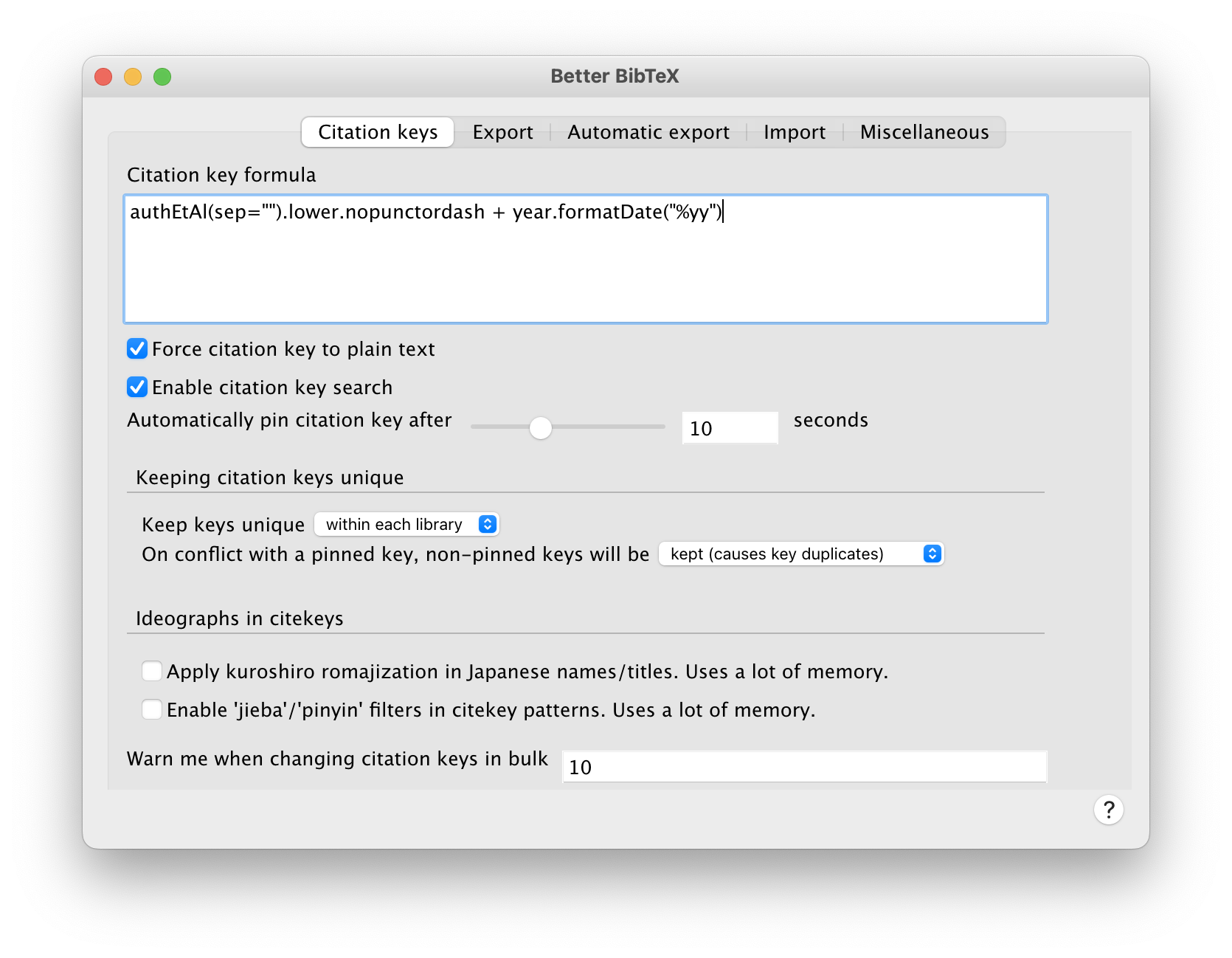Enable jieba/pinyin filters checkbox
Image resolution: width=1232 pixels, height=958 pixels.
(x=152, y=709)
